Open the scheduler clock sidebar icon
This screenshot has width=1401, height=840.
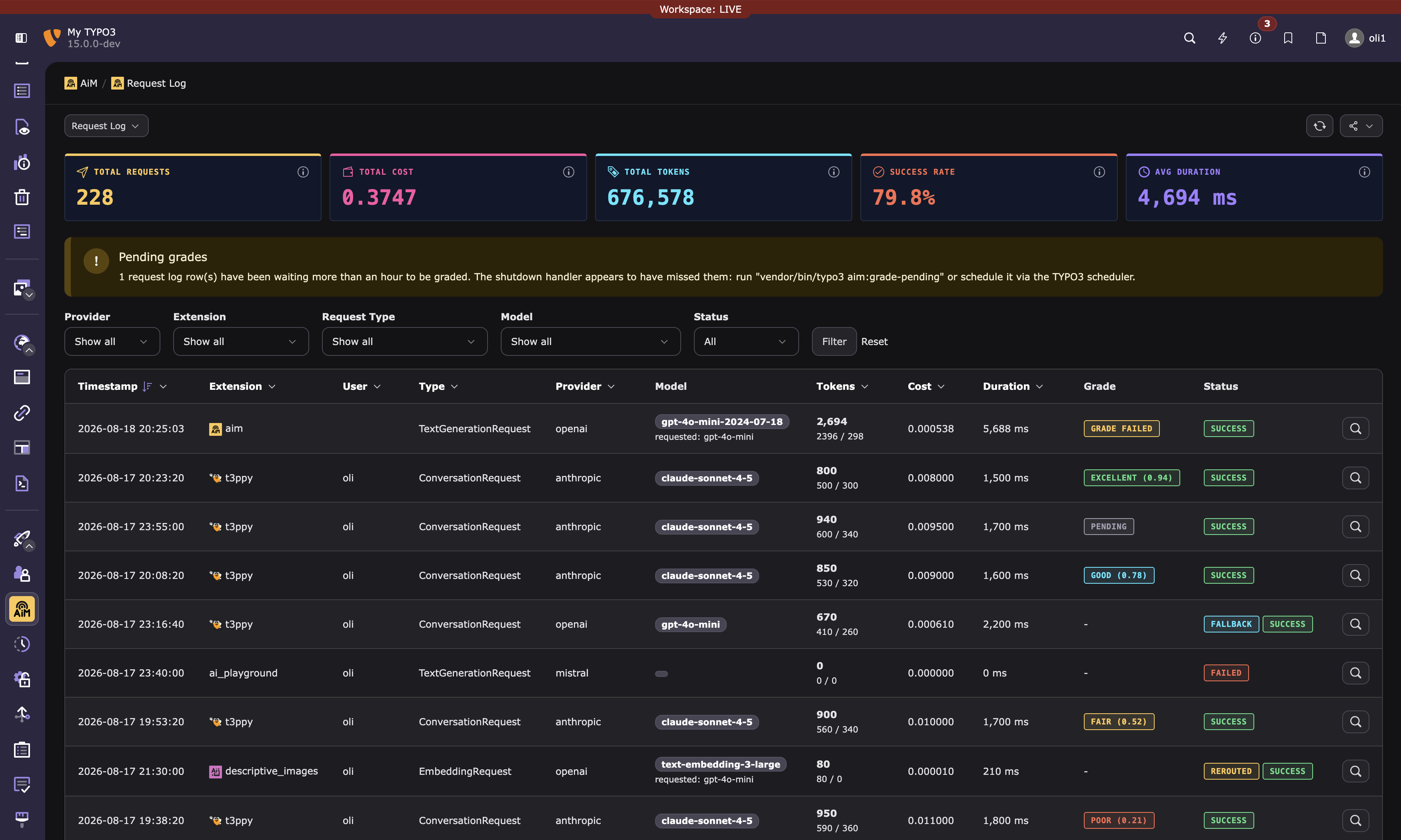[x=22, y=644]
